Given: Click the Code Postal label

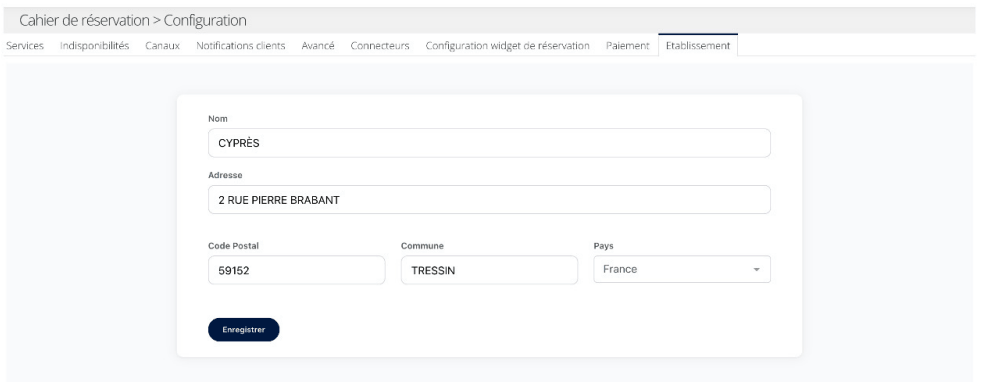Looking at the screenshot, I should pos(233,246).
